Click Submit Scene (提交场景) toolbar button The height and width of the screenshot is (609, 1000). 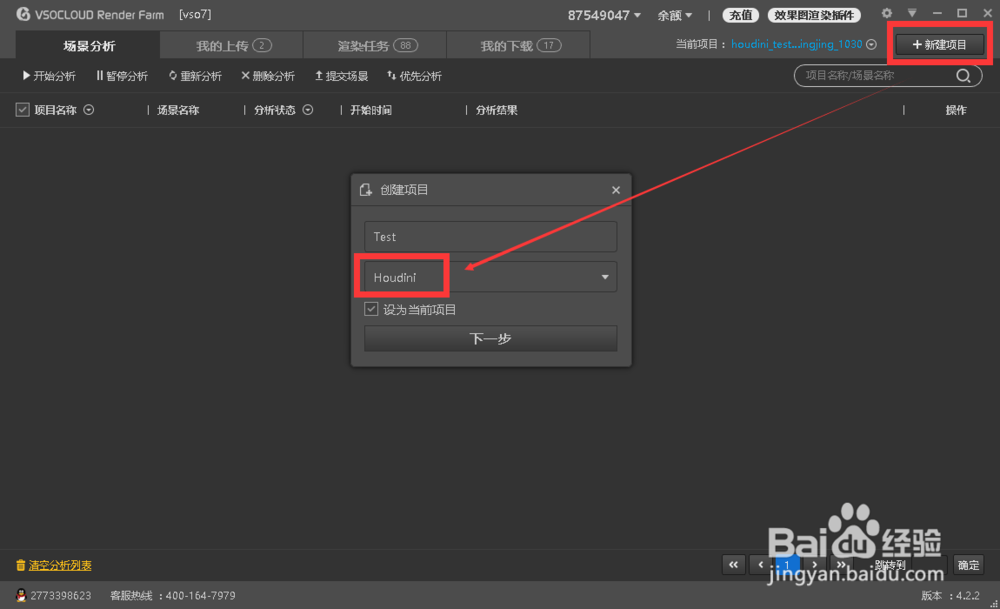click(341, 76)
